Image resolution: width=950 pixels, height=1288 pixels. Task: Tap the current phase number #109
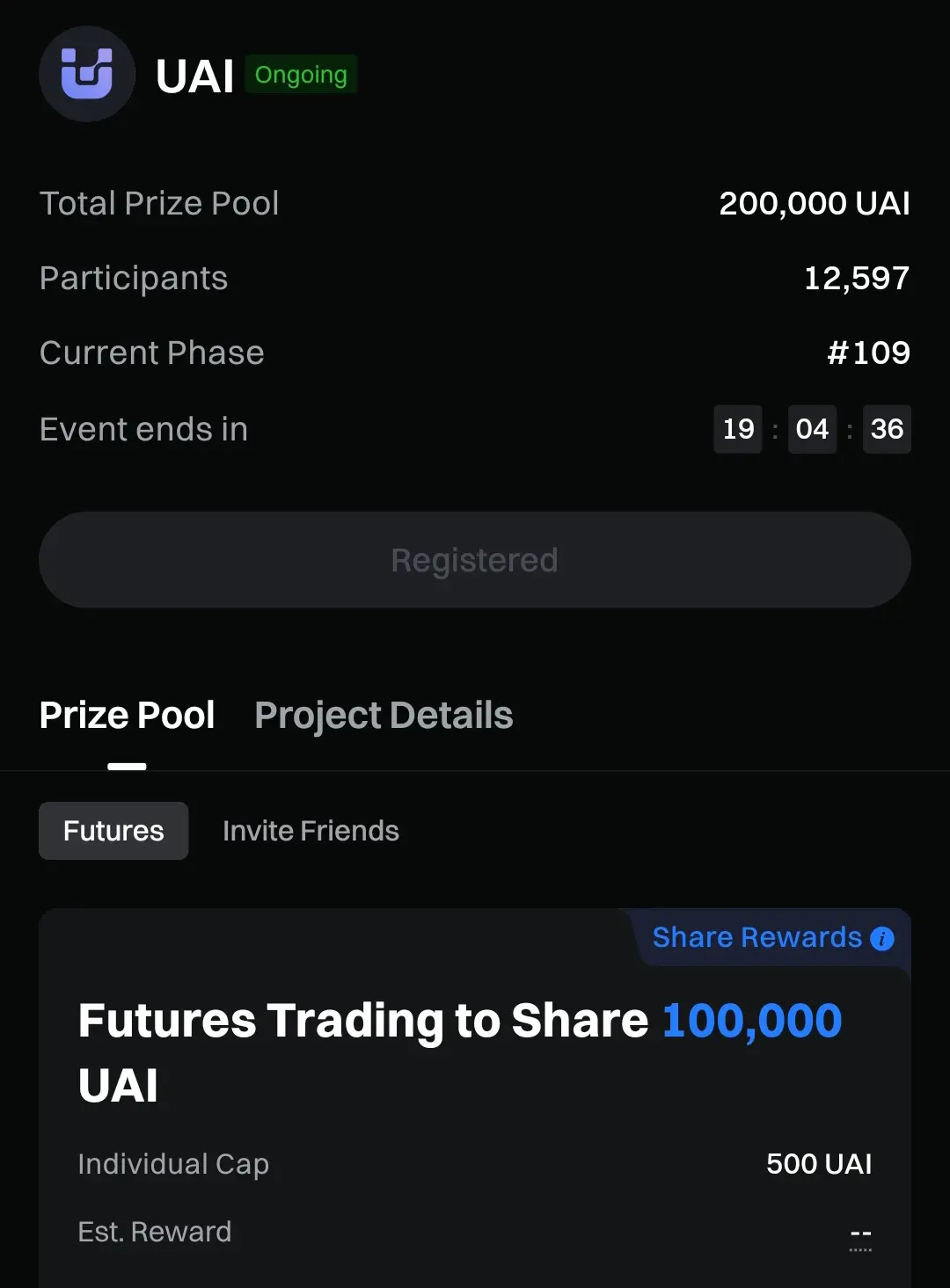(868, 353)
